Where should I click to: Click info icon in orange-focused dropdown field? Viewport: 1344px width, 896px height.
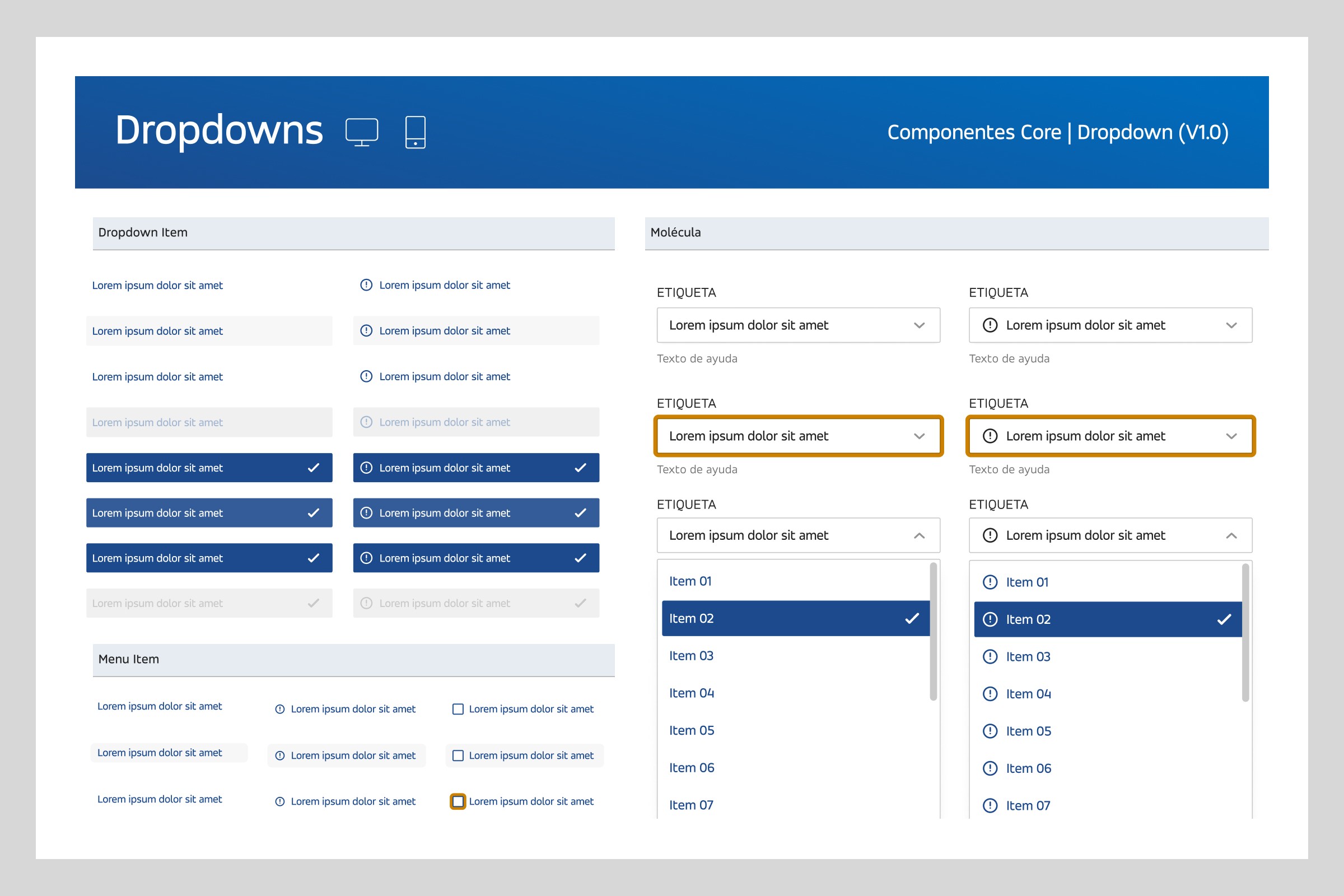[x=990, y=436]
